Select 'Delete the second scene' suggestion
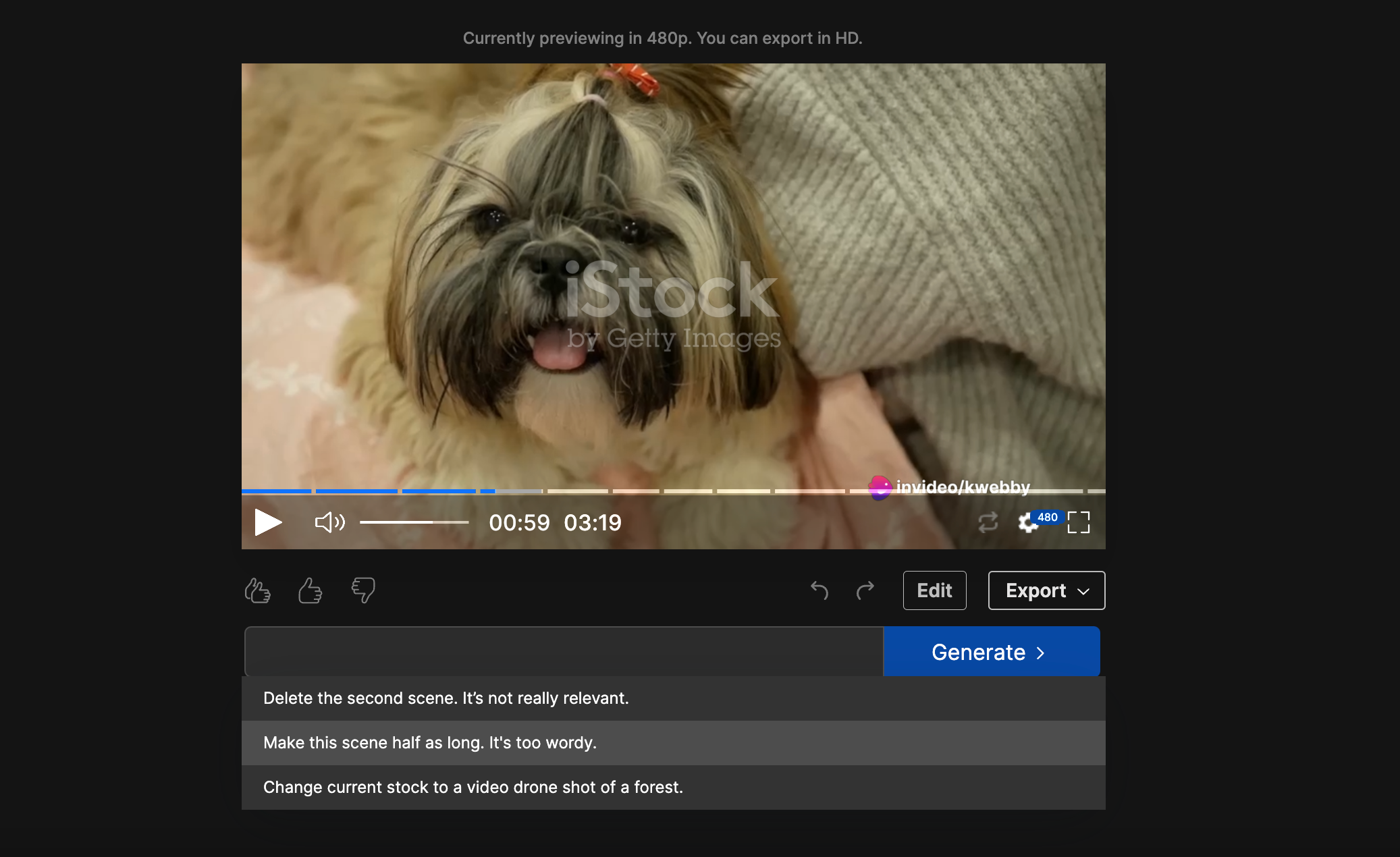Viewport: 1400px width, 857px height. 446,698
